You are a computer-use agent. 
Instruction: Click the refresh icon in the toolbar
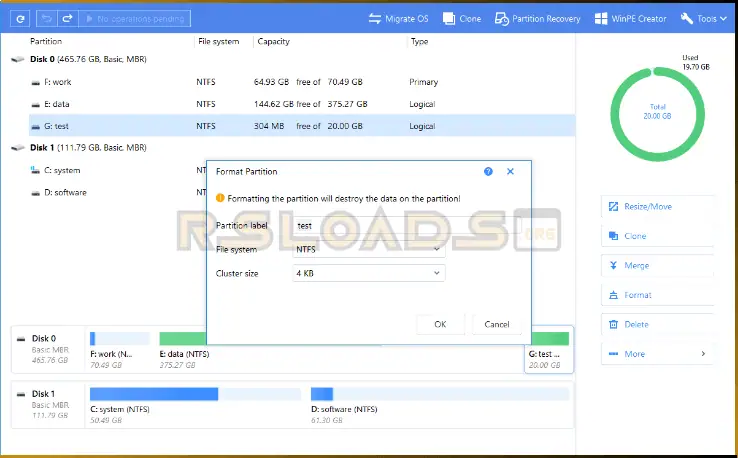coord(20,19)
